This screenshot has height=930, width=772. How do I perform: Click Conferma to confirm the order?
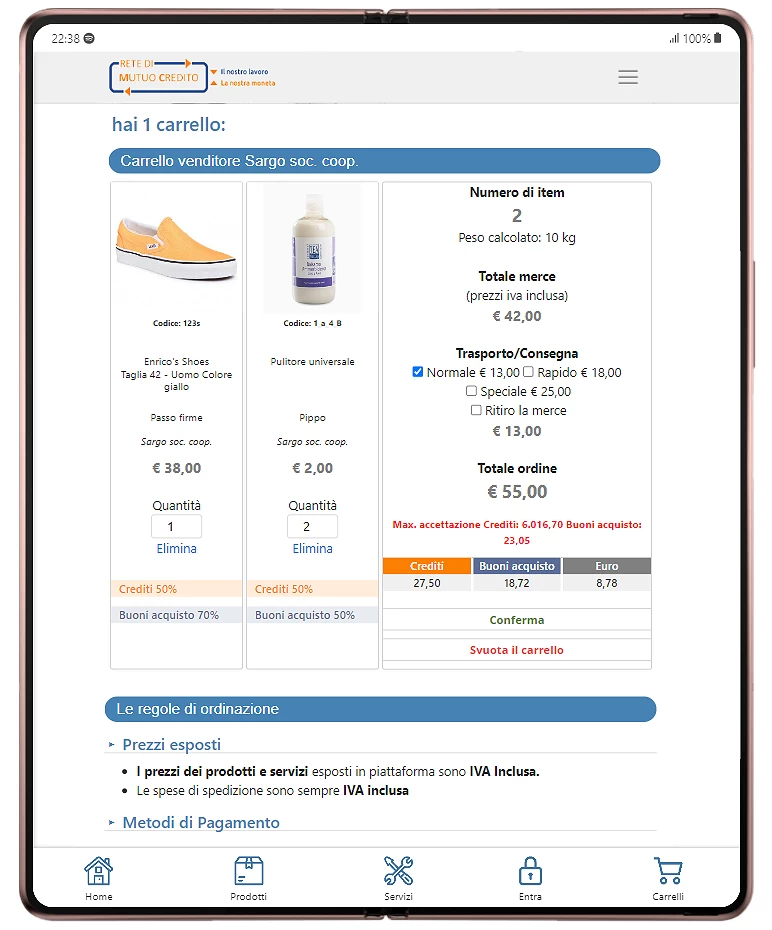tap(517, 620)
